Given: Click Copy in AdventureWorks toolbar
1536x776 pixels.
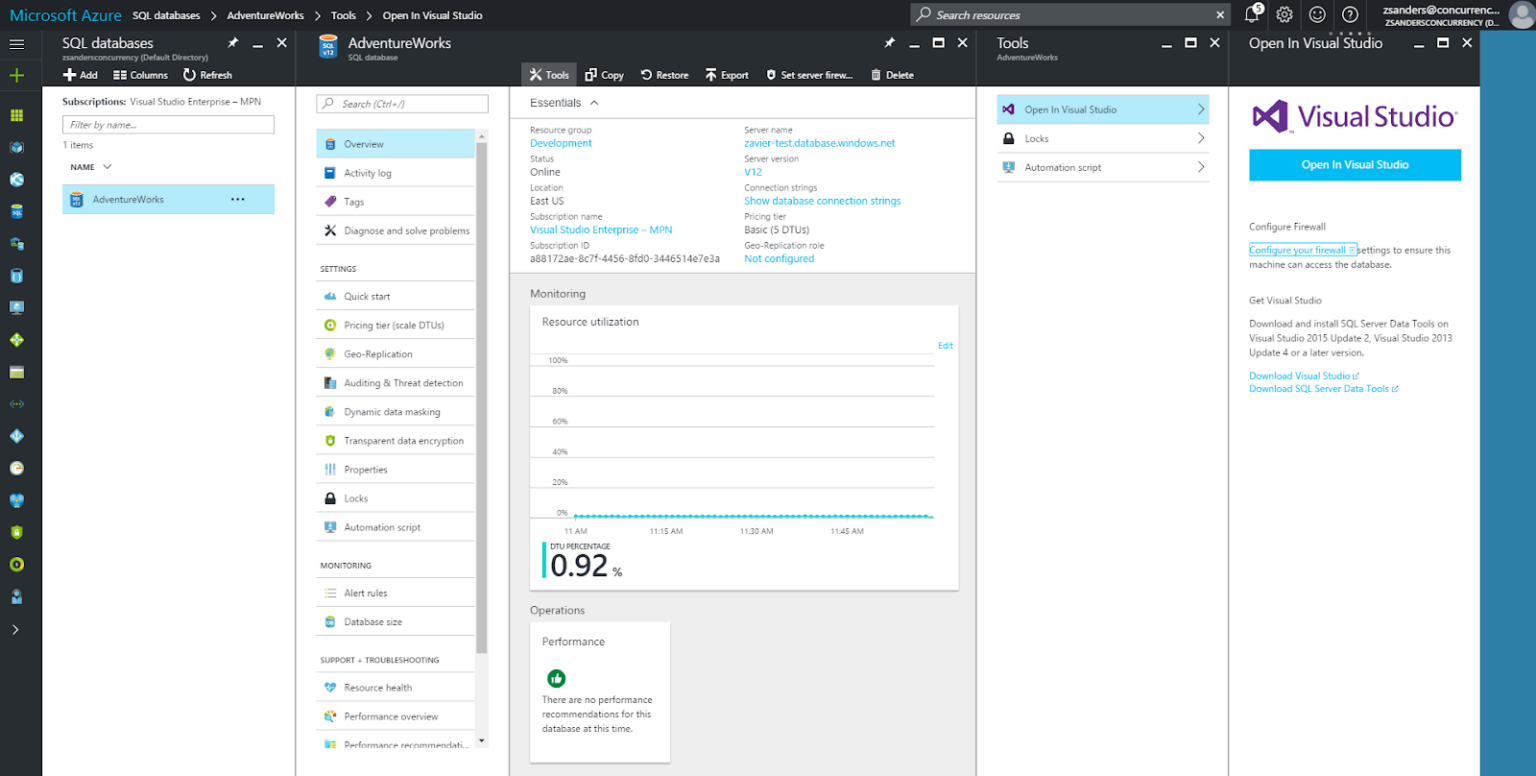Looking at the screenshot, I should coord(605,75).
